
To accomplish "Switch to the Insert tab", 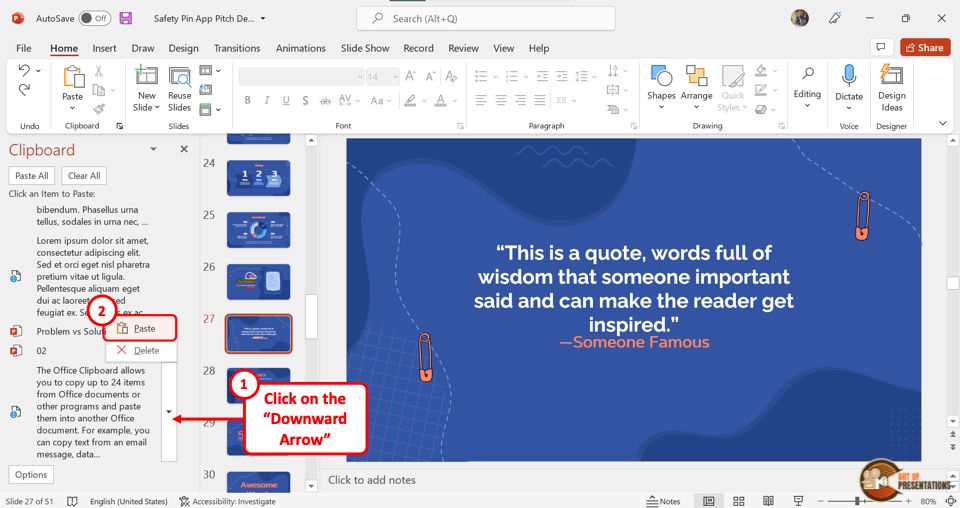I will tap(104, 48).
